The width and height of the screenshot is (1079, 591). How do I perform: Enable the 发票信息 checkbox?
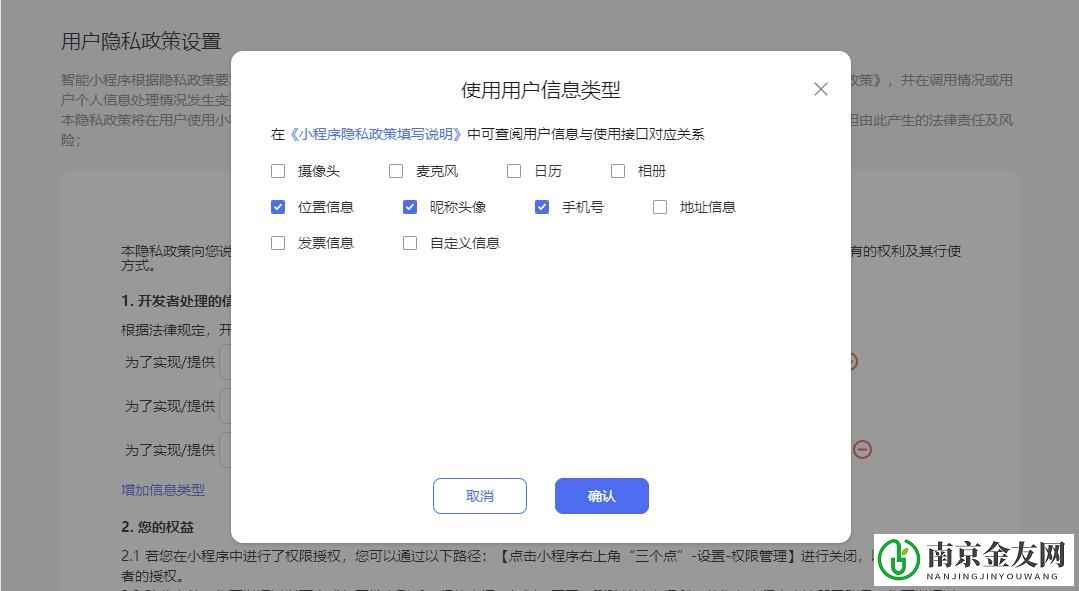coord(278,242)
